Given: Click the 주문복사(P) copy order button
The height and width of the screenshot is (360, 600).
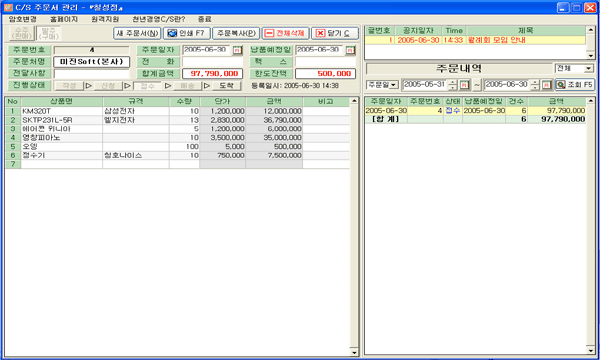Looking at the screenshot, I should click(x=236, y=33).
